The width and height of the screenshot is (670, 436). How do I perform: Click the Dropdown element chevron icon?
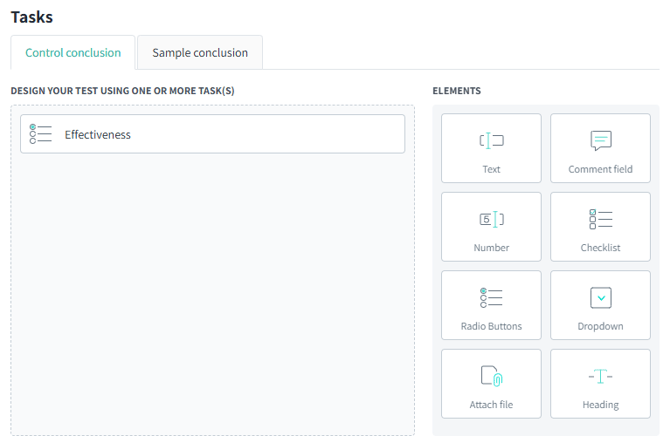(600, 297)
